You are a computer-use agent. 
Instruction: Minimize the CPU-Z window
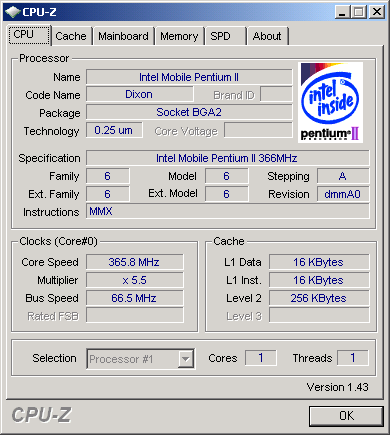pos(342,12)
